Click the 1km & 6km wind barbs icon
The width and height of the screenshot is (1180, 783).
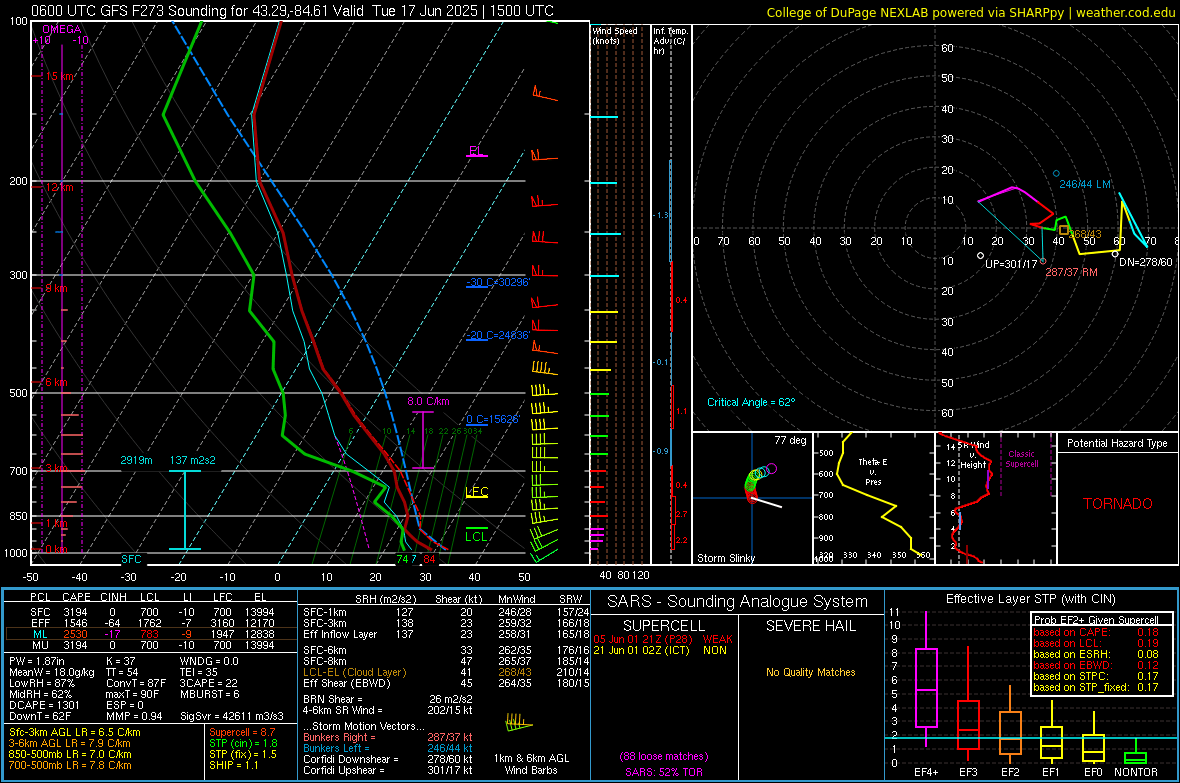tap(519, 723)
